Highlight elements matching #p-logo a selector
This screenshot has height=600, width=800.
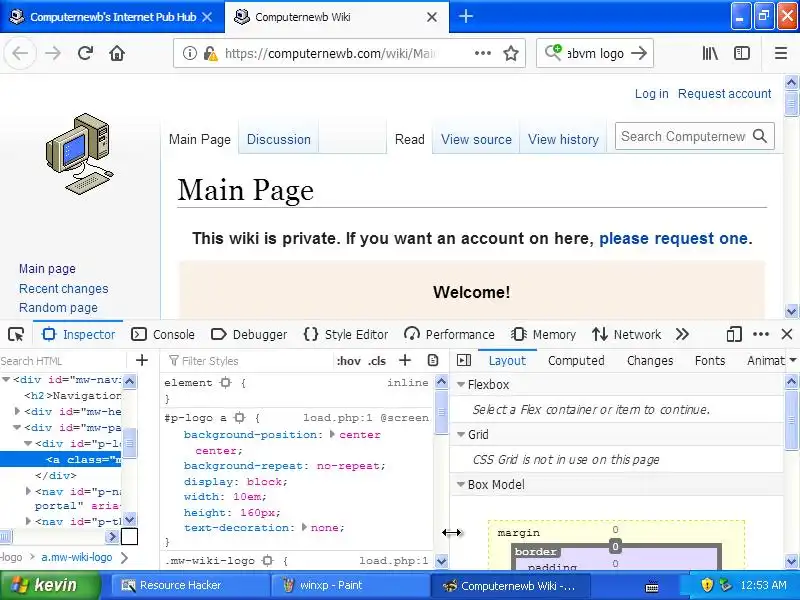(x=239, y=418)
